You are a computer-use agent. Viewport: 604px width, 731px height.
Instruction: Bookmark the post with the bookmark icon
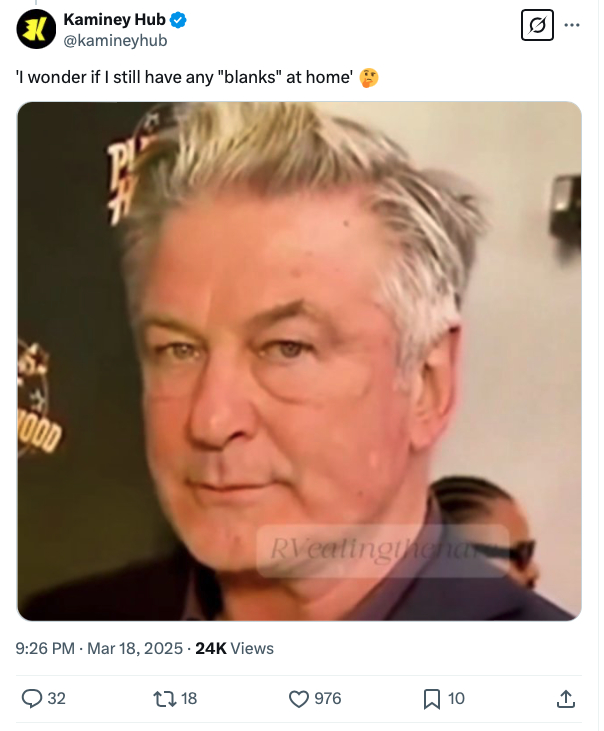click(432, 699)
